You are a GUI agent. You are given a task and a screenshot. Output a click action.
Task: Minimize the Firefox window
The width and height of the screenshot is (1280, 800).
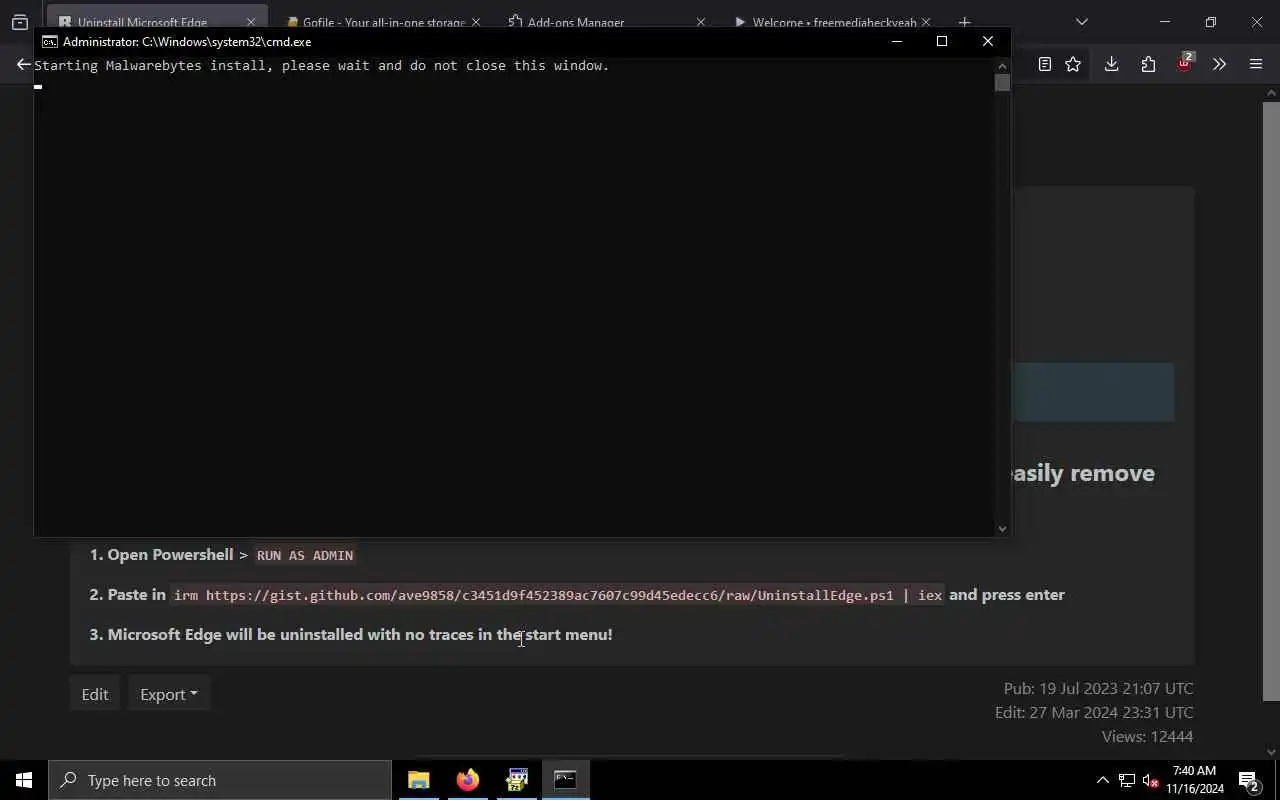coord(1165,22)
